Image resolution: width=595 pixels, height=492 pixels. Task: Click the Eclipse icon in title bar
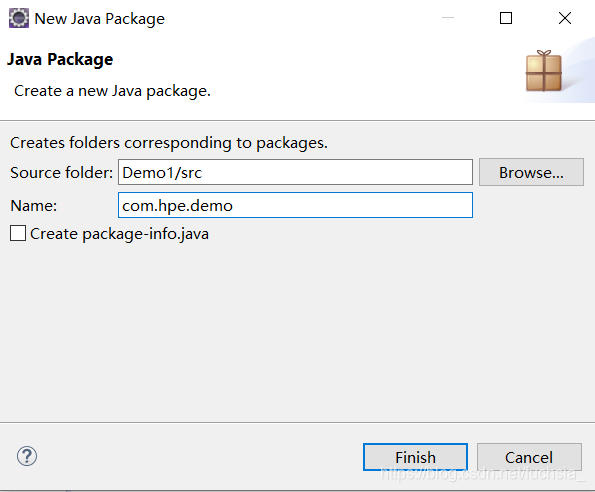coord(19,18)
